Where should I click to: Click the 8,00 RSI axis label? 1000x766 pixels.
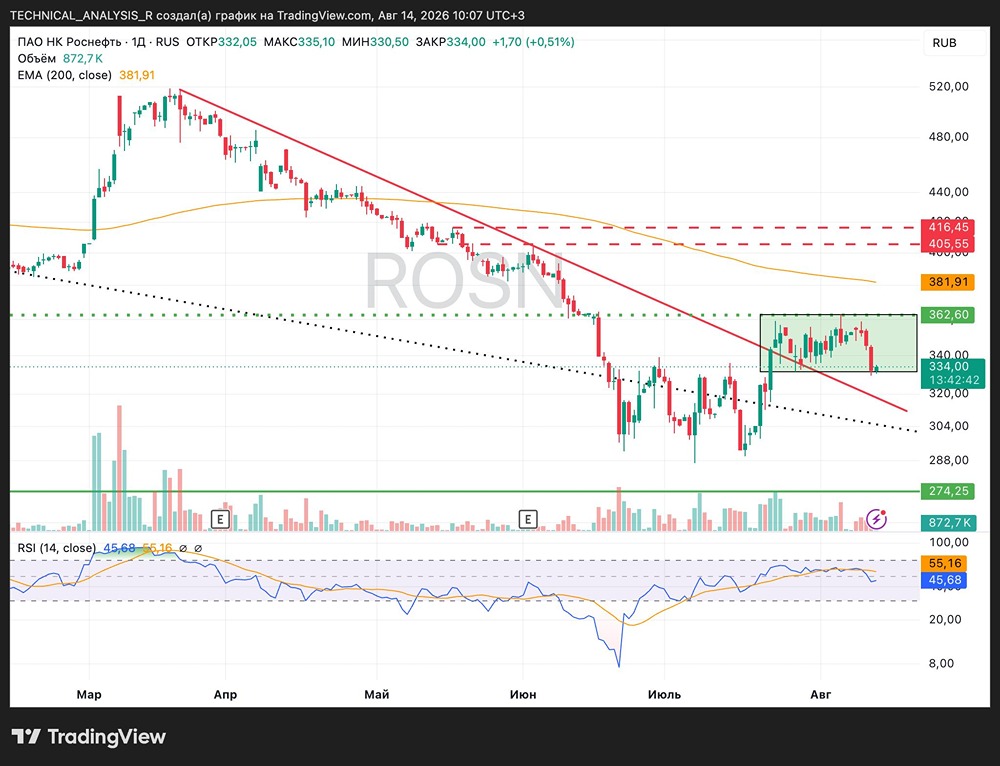(x=941, y=663)
